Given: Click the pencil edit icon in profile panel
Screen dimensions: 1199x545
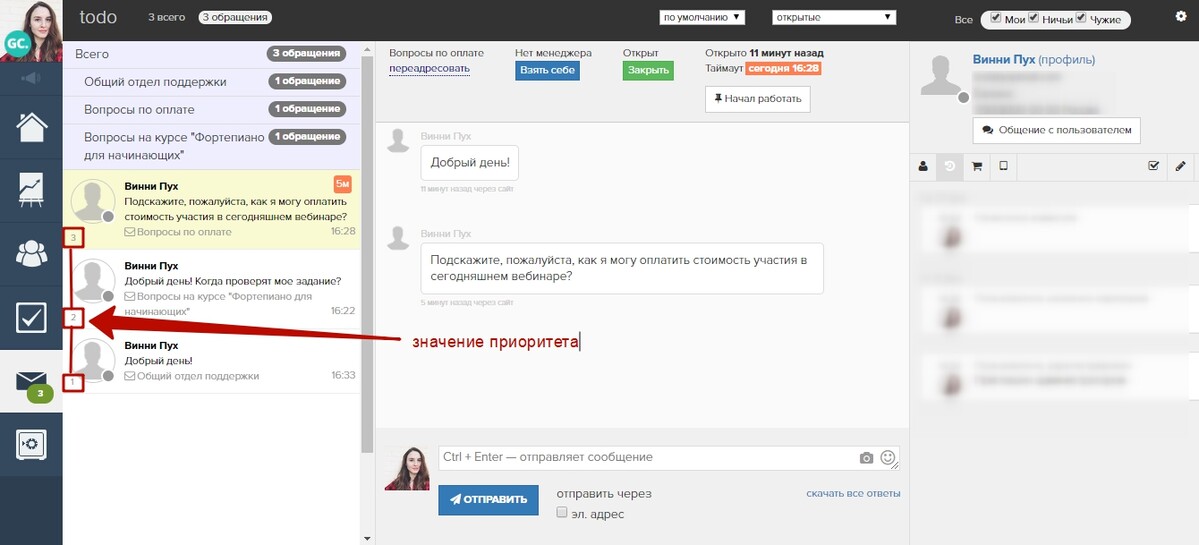Looking at the screenshot, I should (x=1180, y=166).
